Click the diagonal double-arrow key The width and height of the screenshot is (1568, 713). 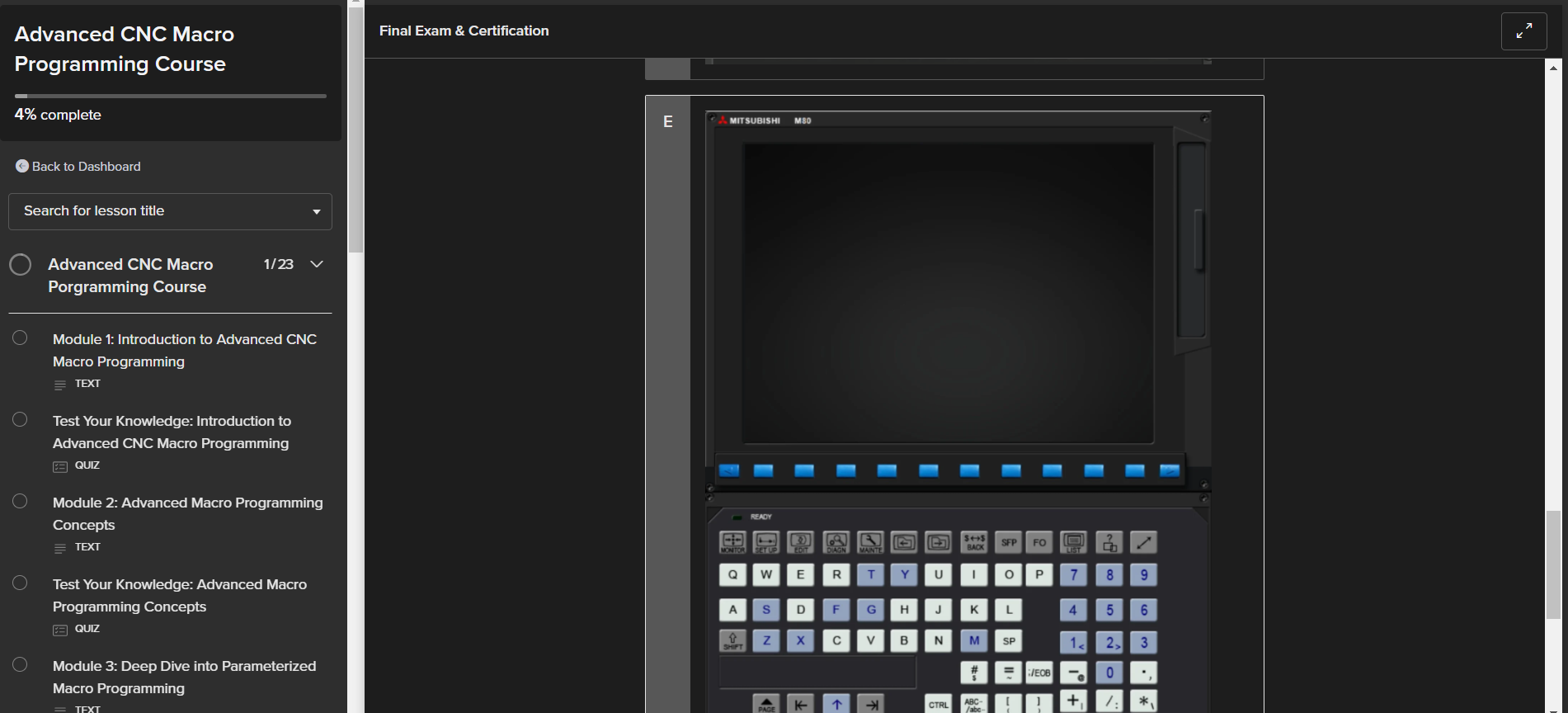coord(1143,542)
